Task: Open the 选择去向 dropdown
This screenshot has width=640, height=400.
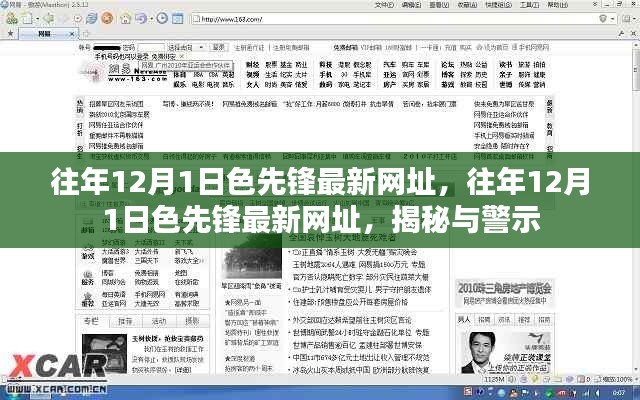Action: [186, 48]
